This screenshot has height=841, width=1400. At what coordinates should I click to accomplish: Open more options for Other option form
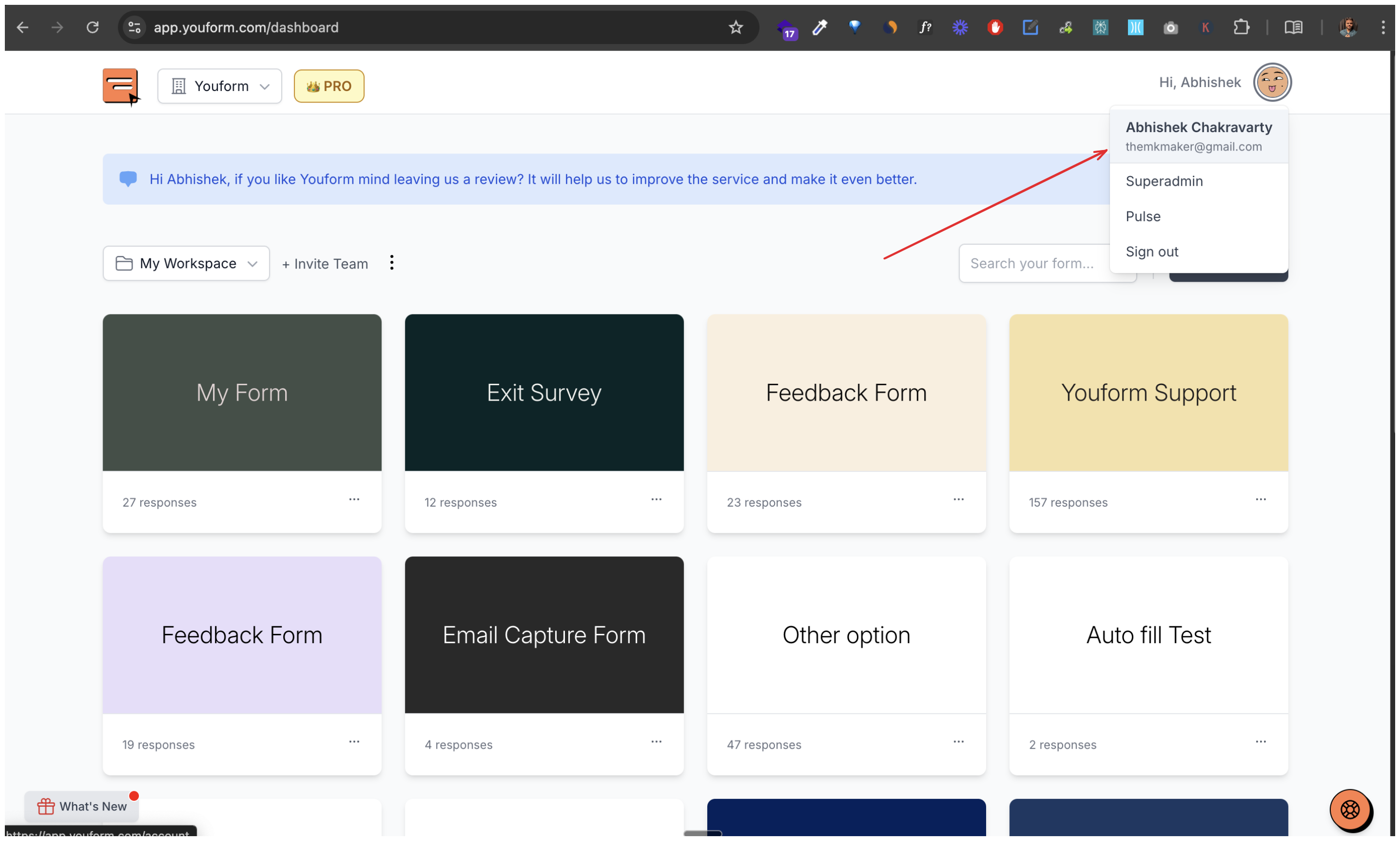[959, 742]
